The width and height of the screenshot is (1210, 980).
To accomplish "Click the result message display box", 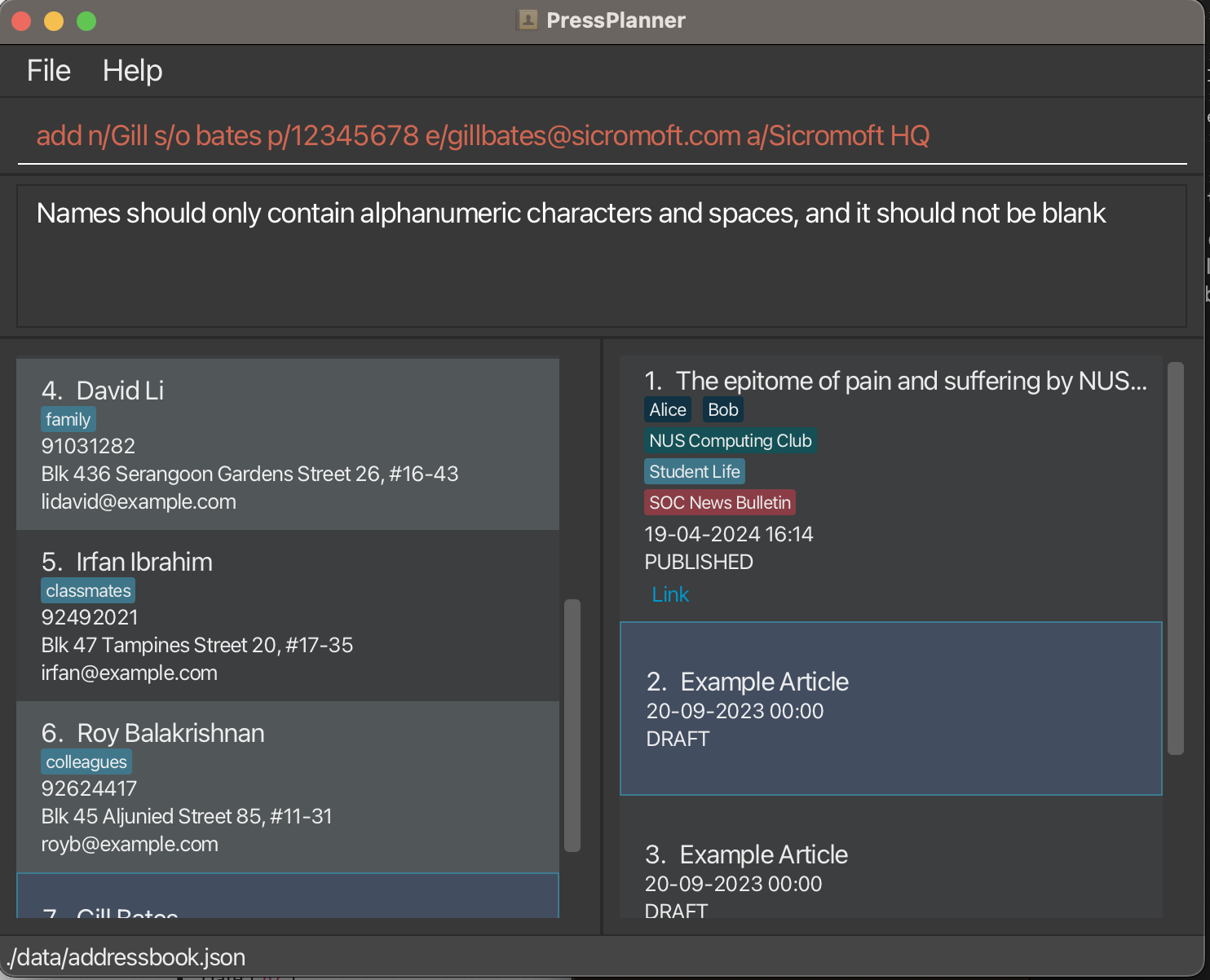I will pos(602,256).
